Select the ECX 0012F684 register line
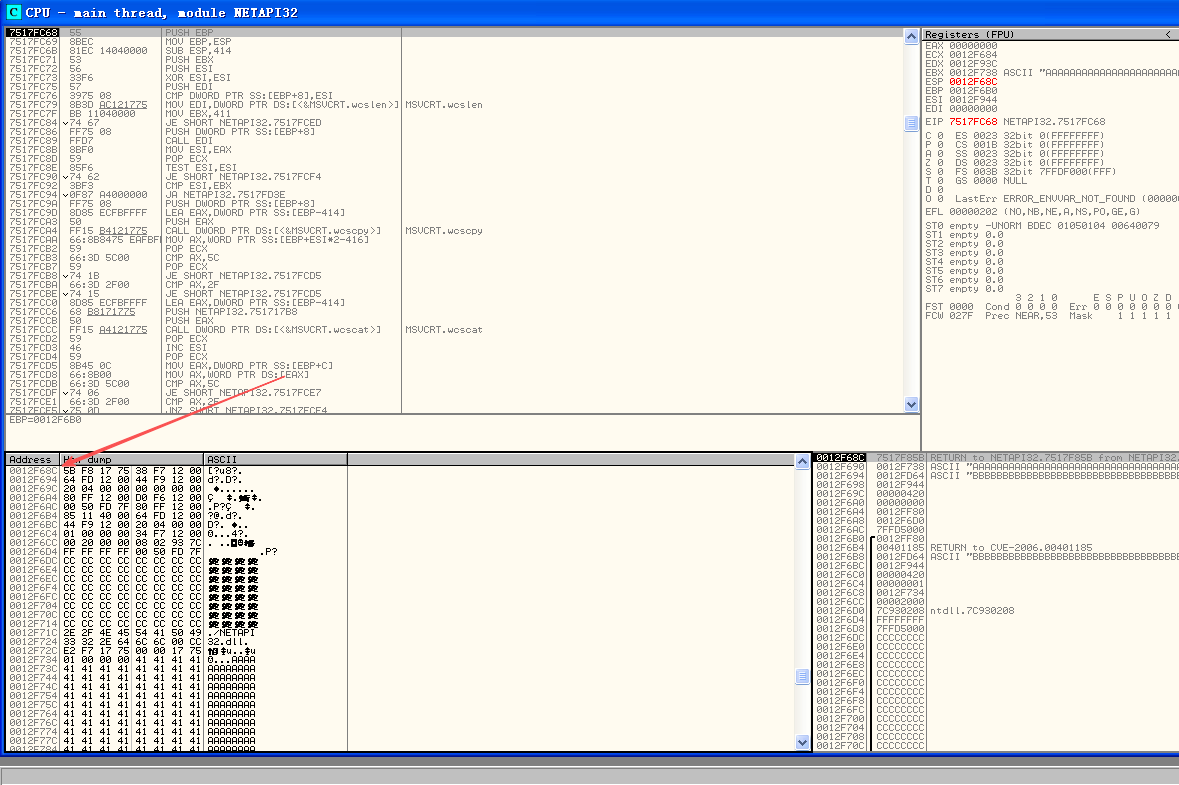1179x785 pixels. coord(961,55)
